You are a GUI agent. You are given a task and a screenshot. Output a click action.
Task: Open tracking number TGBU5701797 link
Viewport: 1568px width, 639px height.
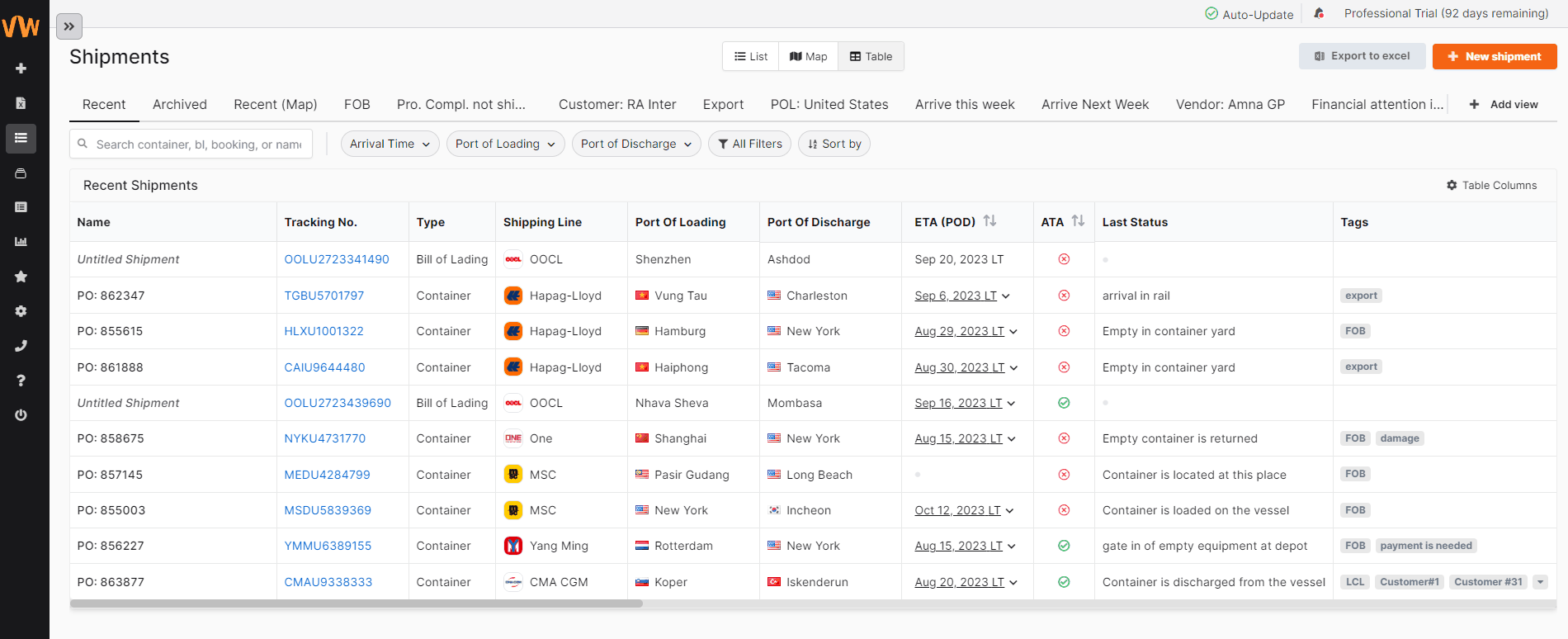tap(324, 296)
